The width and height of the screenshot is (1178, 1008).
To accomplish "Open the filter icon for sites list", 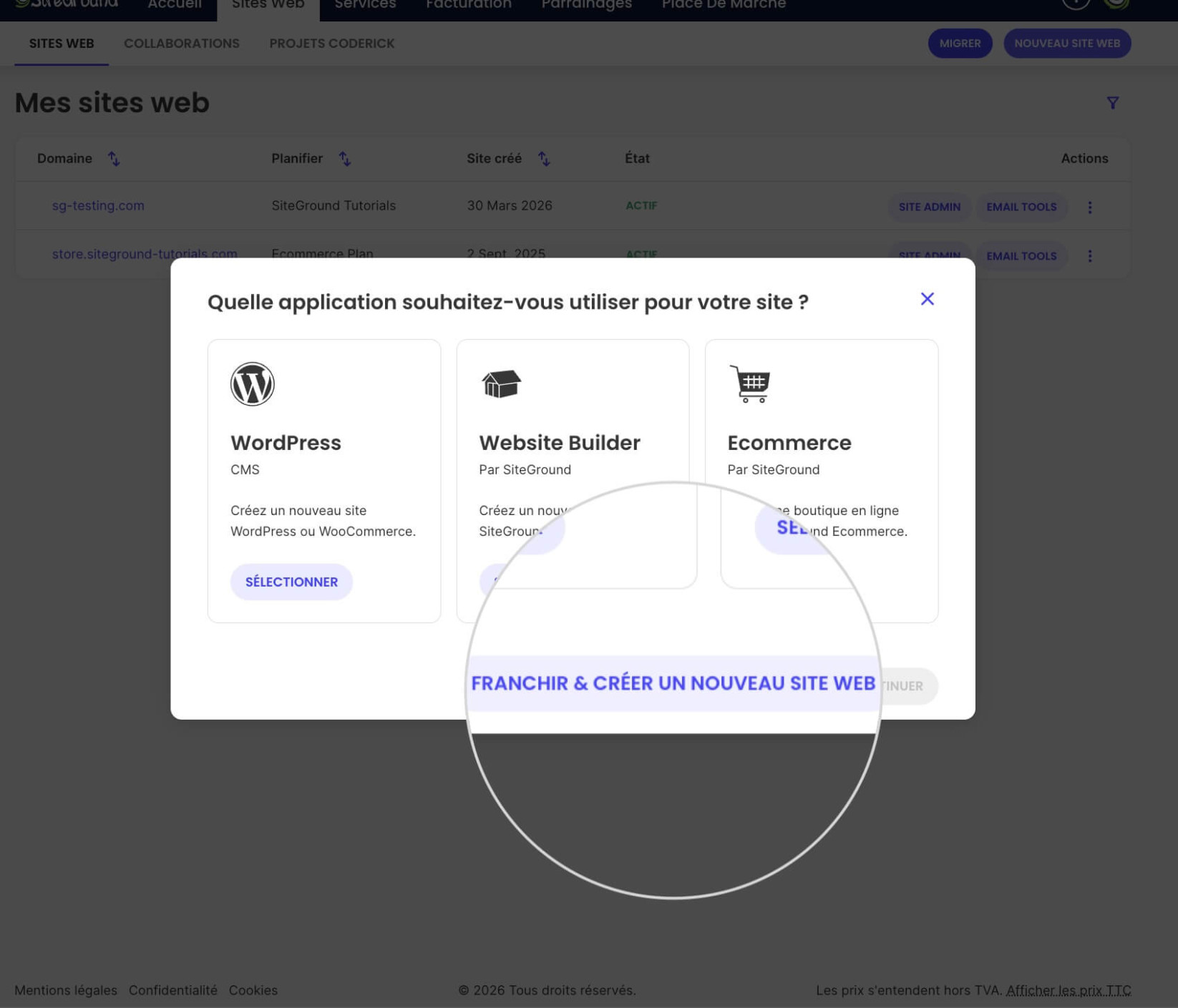I will point(1112,103).
